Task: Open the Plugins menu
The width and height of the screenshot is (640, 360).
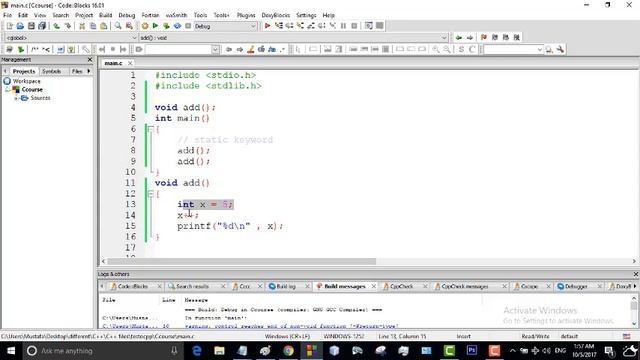Action: 246,15
